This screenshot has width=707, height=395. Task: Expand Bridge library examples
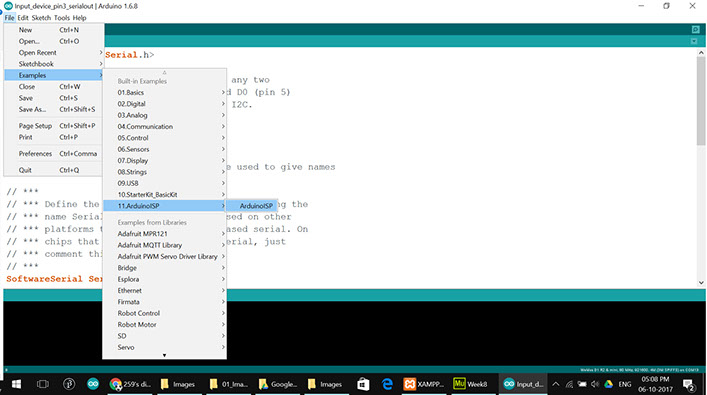(x=165, y=268)
